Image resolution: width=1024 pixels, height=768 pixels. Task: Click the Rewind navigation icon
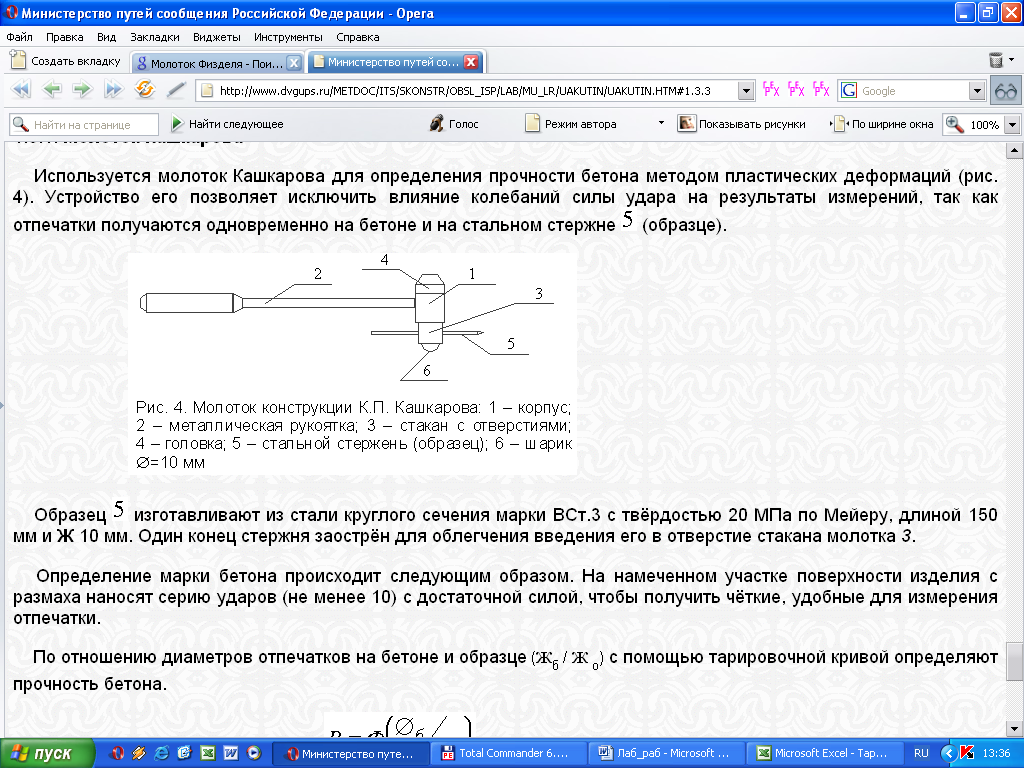click(x=21, y=89)
